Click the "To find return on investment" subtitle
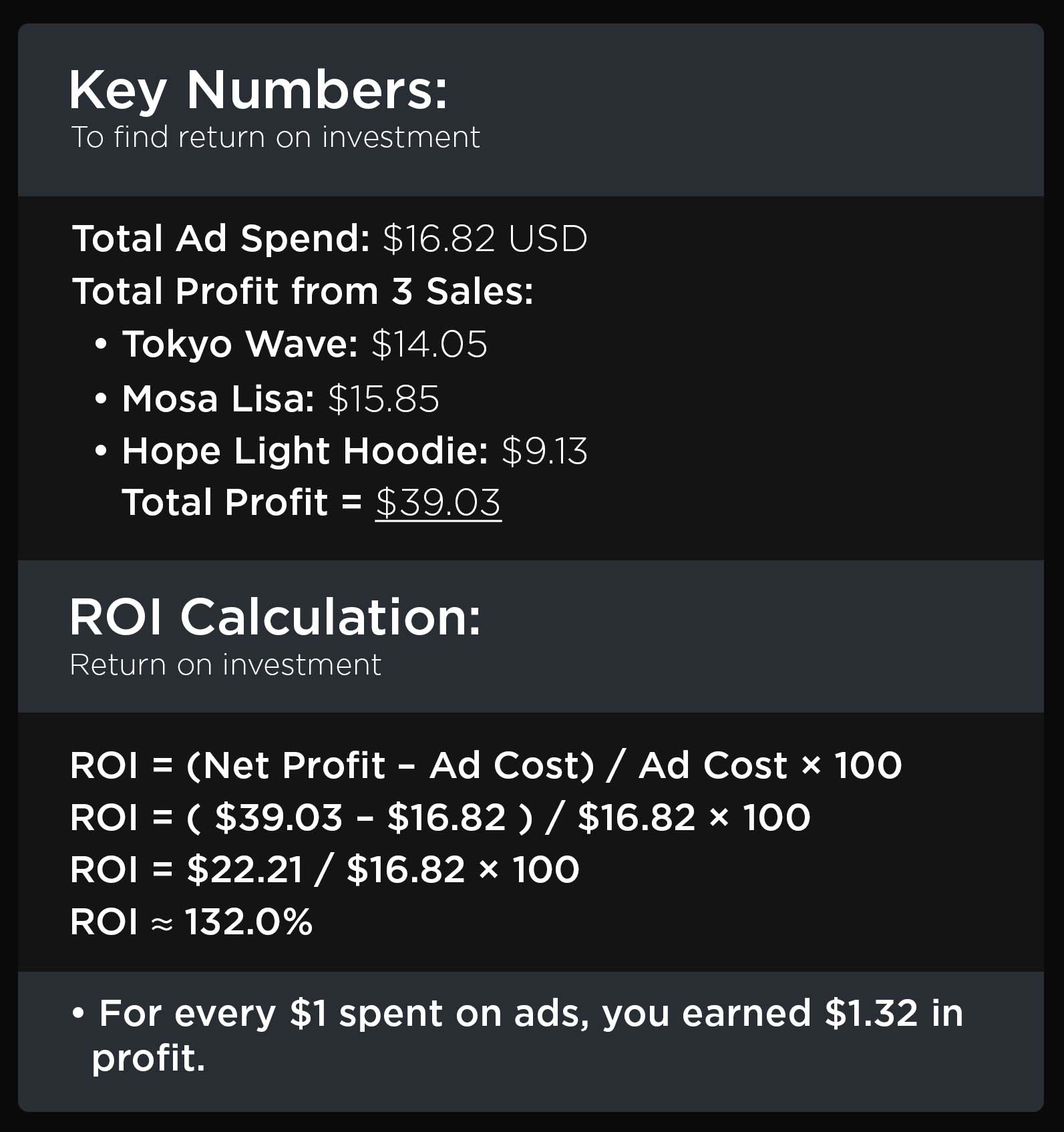The image size is (1064, 1132). pos(275,137)
